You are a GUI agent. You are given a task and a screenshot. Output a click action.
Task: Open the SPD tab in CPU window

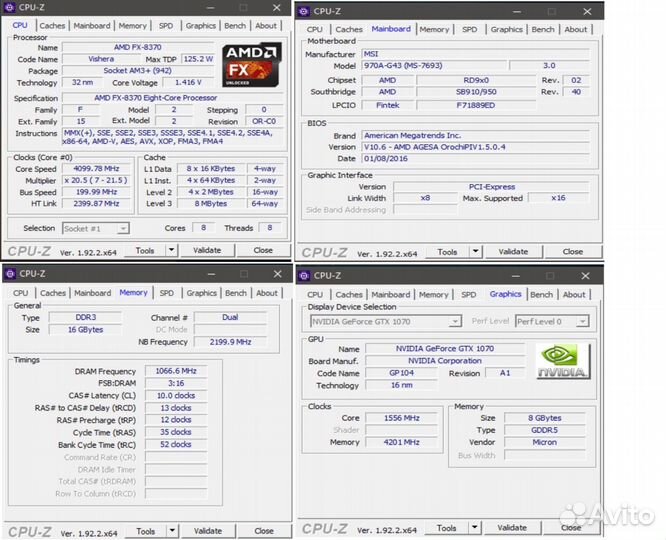[166, 25]
